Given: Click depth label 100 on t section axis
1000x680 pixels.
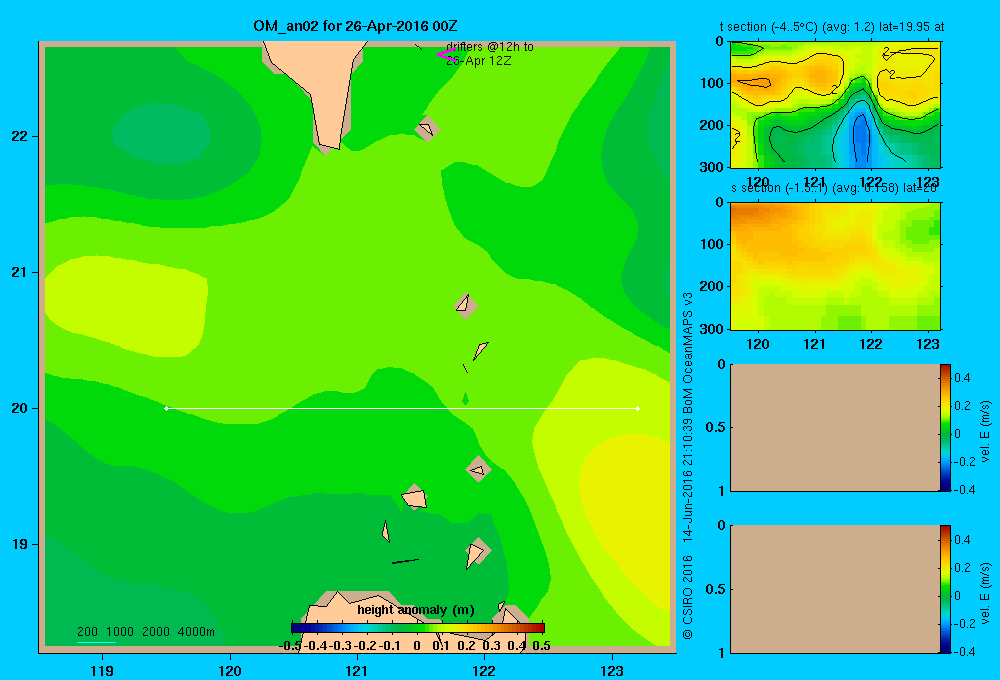Looking at the screenshot, I should (714, 84).
